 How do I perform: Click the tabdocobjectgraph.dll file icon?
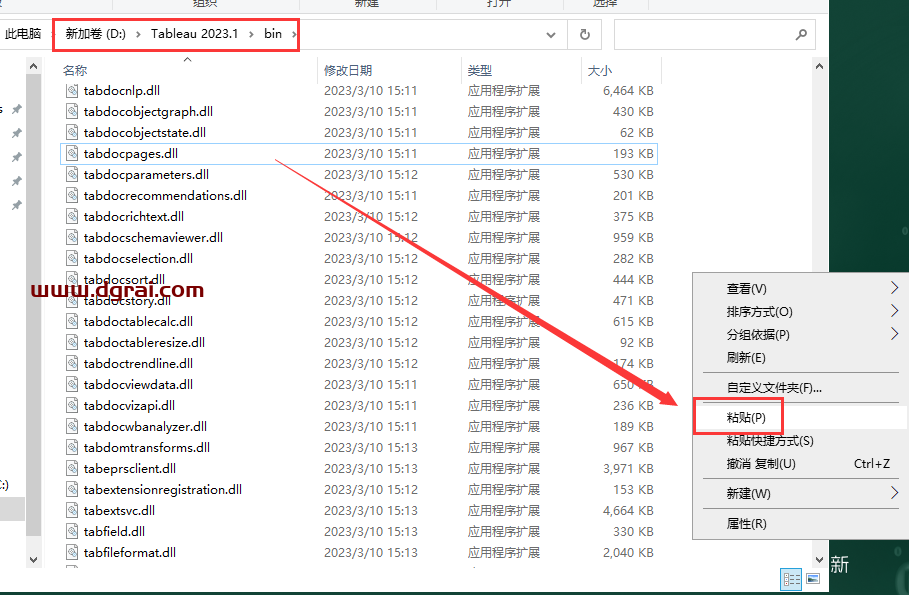coord(72,111)
